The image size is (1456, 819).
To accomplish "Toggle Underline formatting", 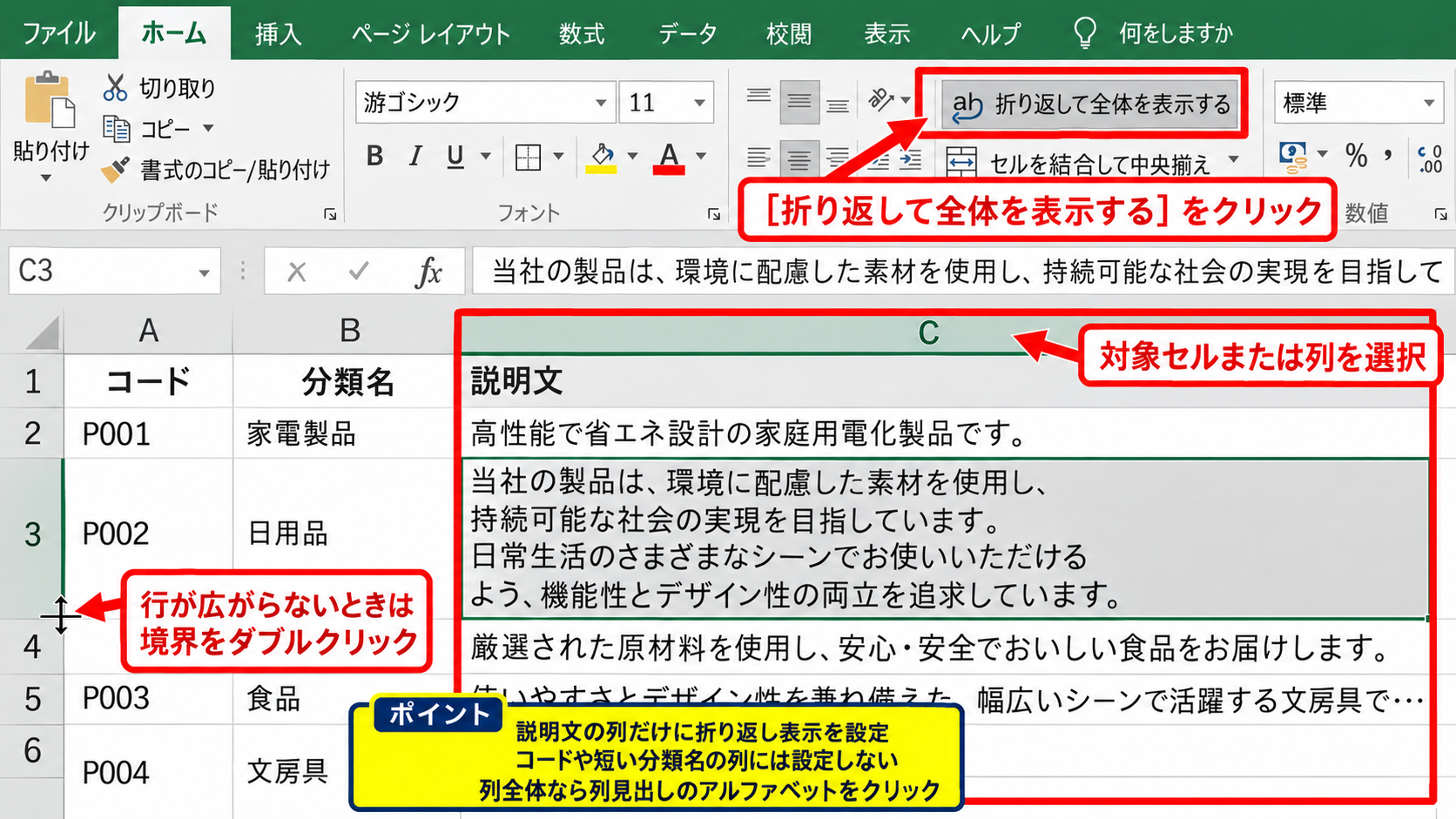I will (455, 157).
